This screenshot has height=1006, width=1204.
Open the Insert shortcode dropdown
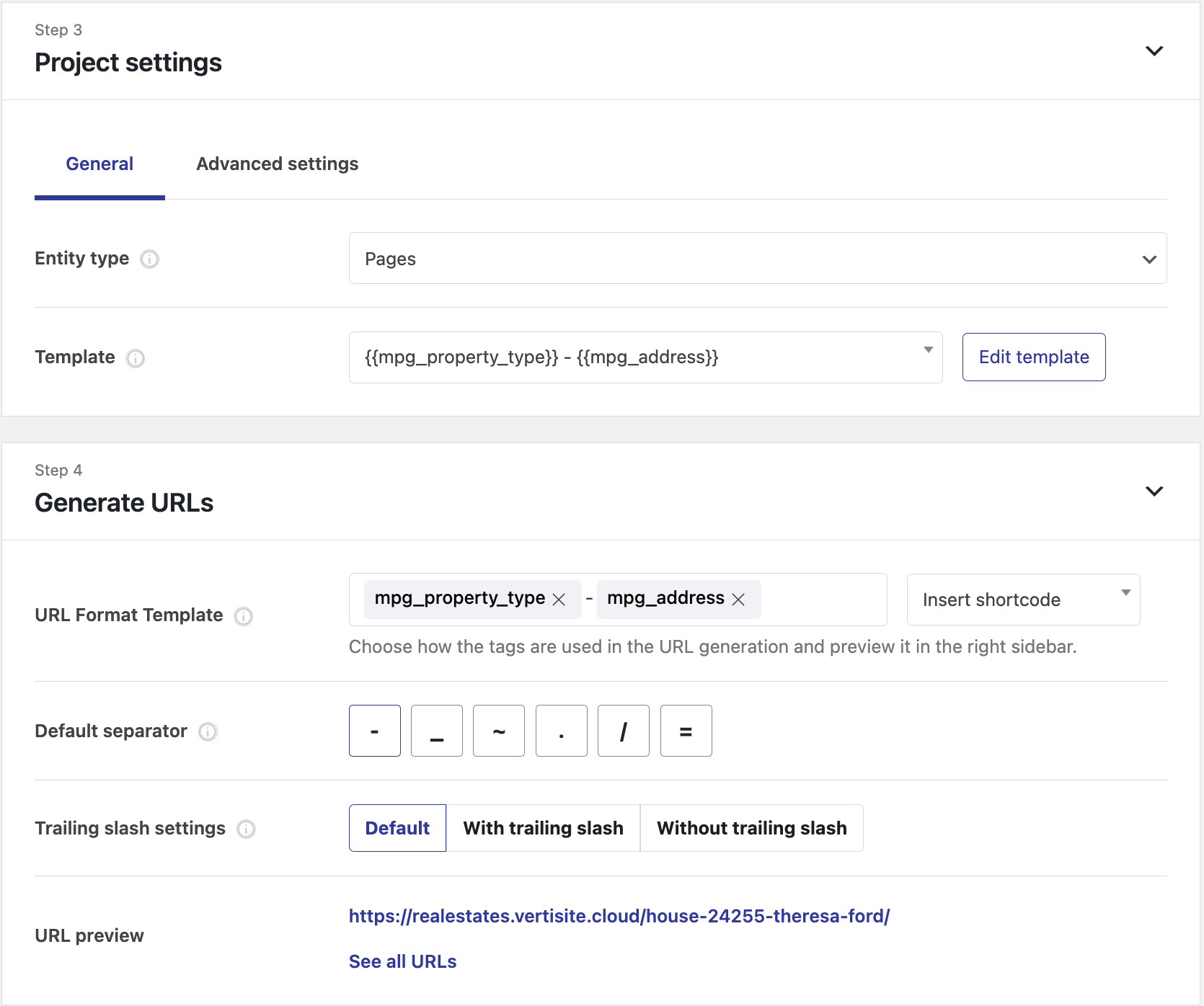click(1023, 600)
